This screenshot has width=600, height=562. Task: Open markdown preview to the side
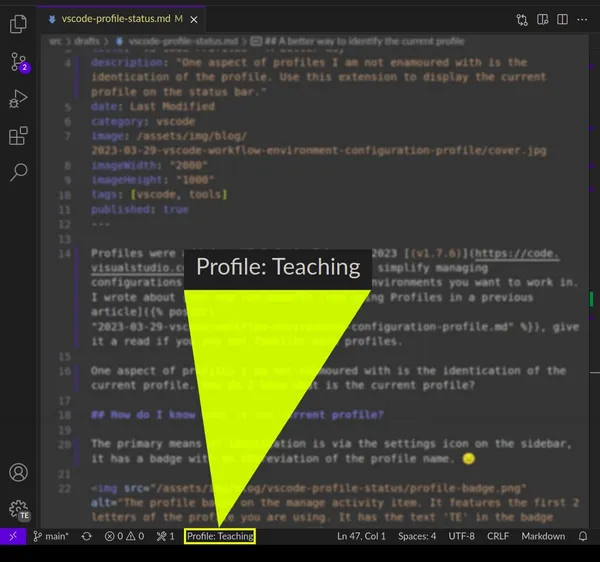pyautogui.click(x=542, y=20)
